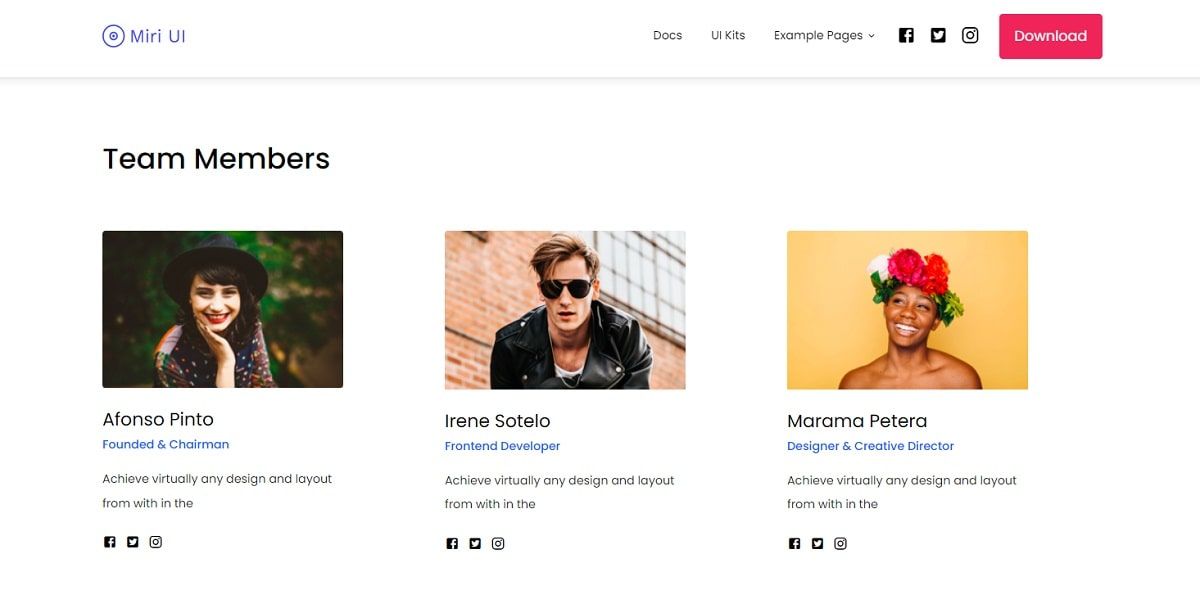Click Afonso Pinto's Twitter icon
This screenshot has height=608, width=1200.
point(132,541)
